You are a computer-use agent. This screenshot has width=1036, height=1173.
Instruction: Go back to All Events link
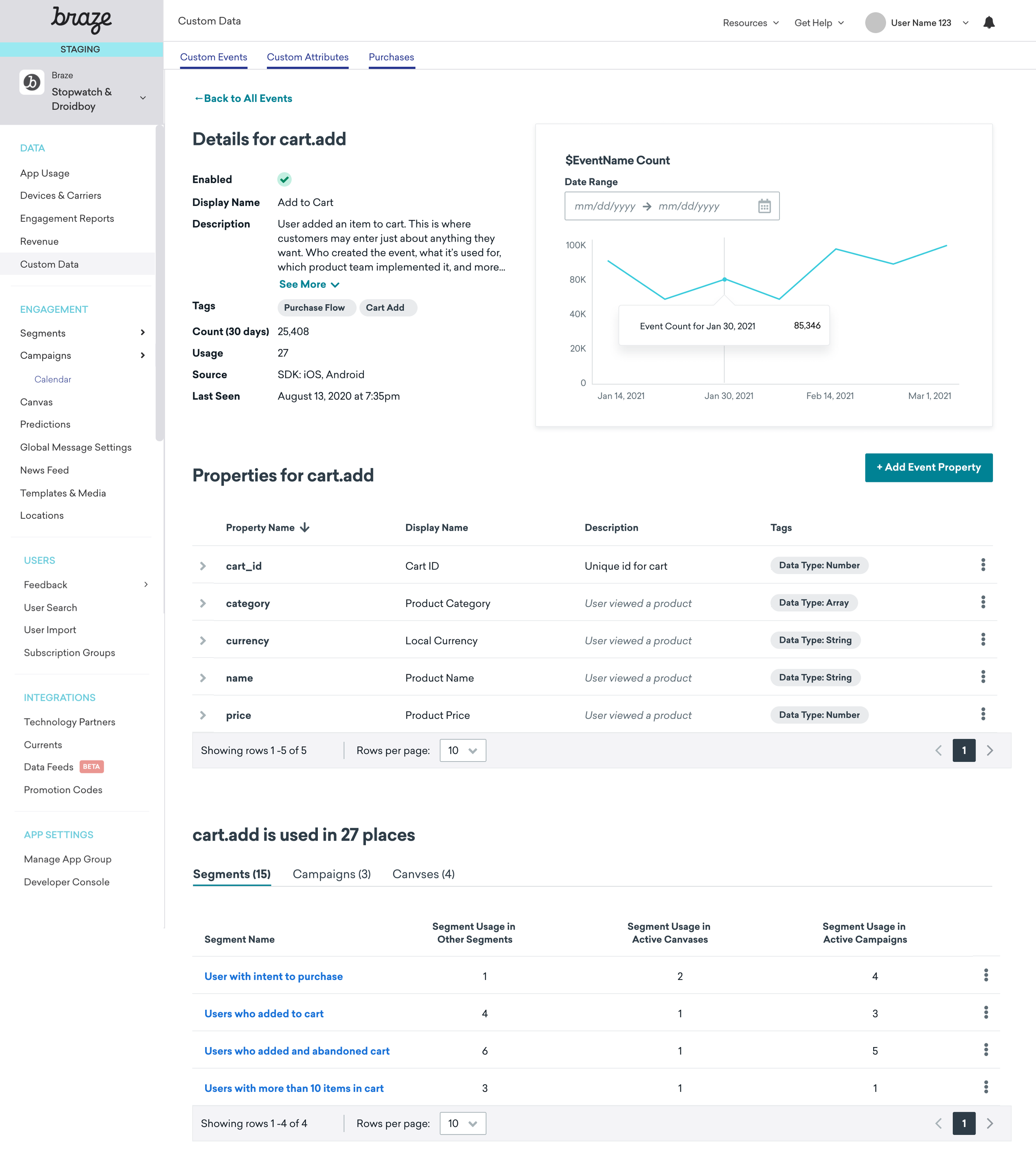pyautogui.click(x=243, y=99)
